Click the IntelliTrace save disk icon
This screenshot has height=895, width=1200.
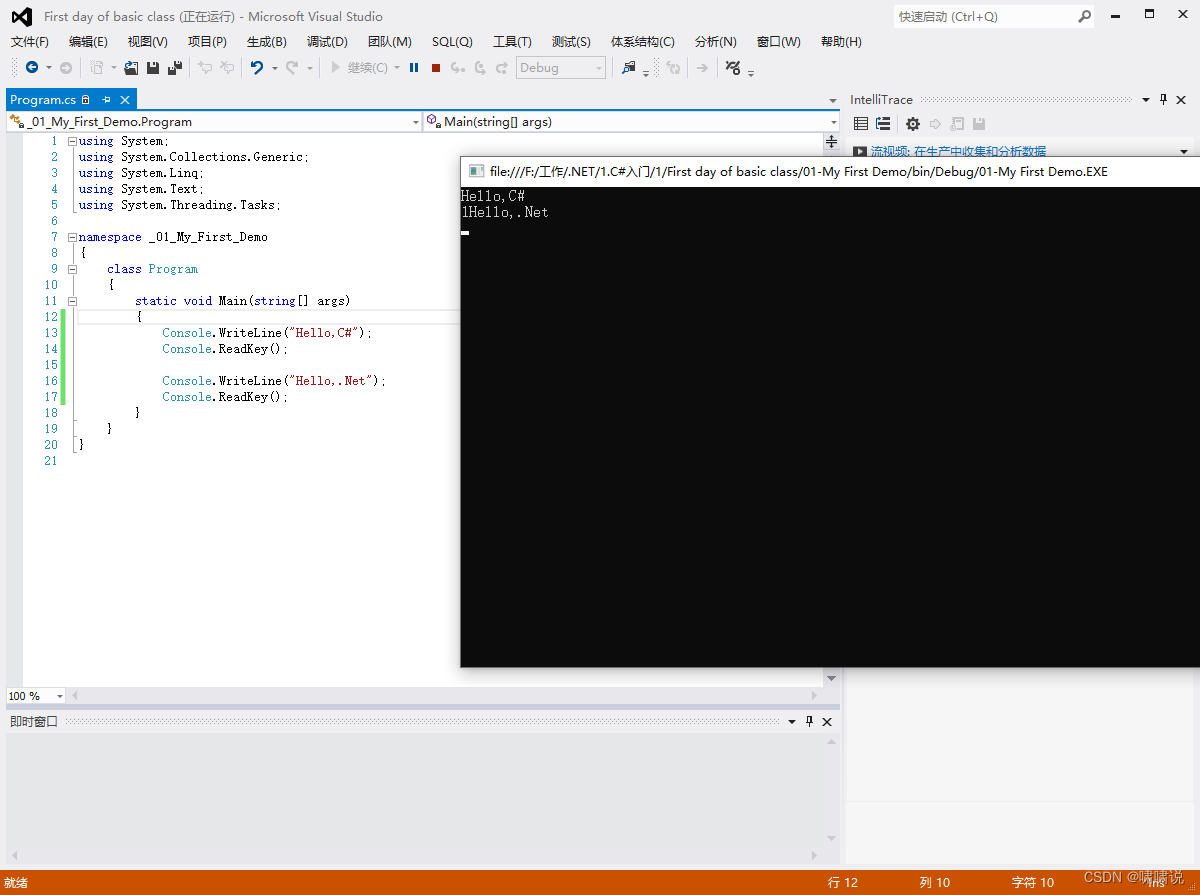(x=979, y=124)
